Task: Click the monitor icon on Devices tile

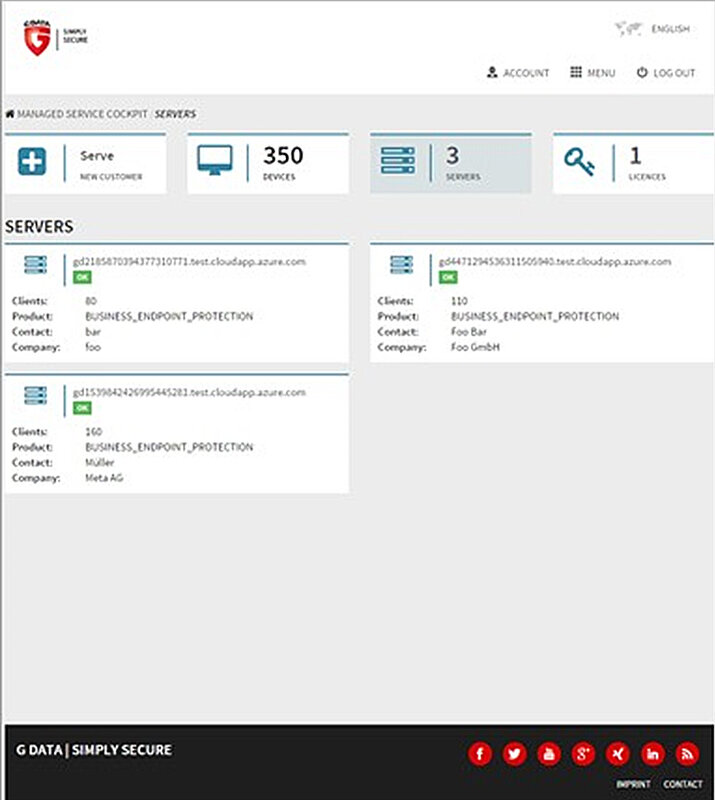Action: (x=214, y=161)
